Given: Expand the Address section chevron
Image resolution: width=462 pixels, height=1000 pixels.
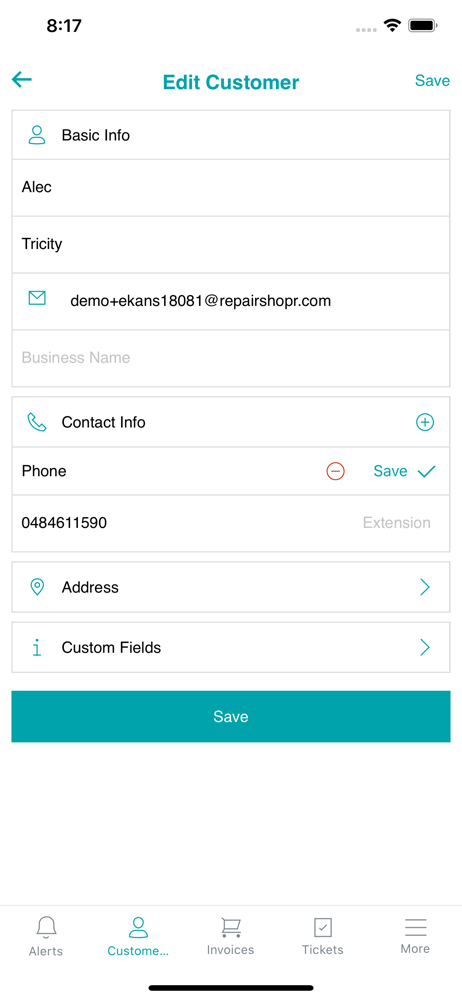Looking at the screenshot, I should click(425, 587).
